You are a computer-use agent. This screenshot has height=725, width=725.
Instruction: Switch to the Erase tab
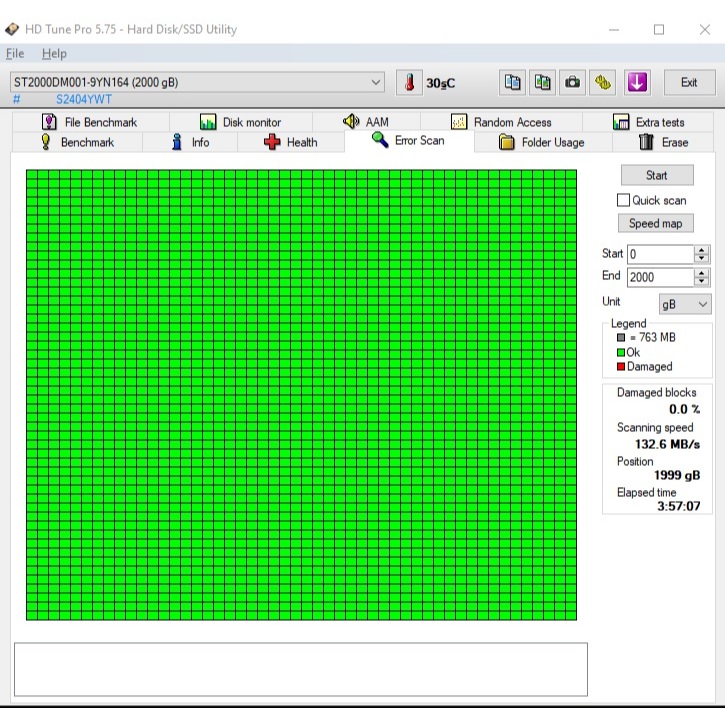[x=663, y=142]
